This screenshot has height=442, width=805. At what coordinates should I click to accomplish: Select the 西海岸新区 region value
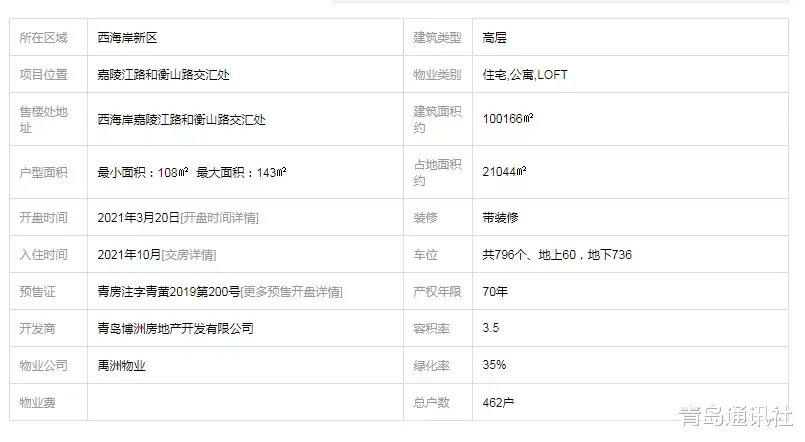pyautogui.click(x=127, y=37)
